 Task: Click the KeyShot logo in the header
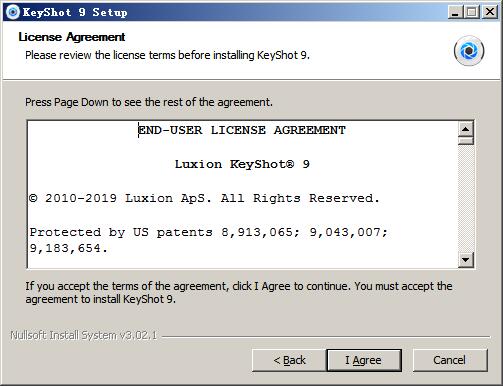coord(469,51)
